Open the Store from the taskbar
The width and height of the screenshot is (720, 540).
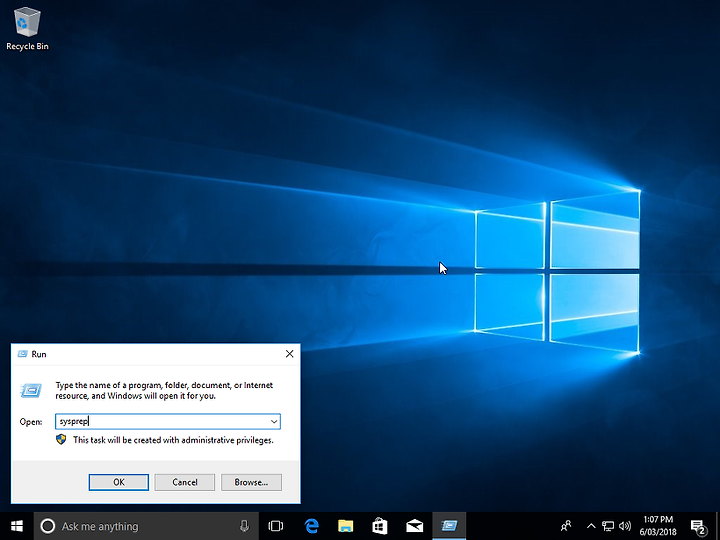tap(380, 526)
